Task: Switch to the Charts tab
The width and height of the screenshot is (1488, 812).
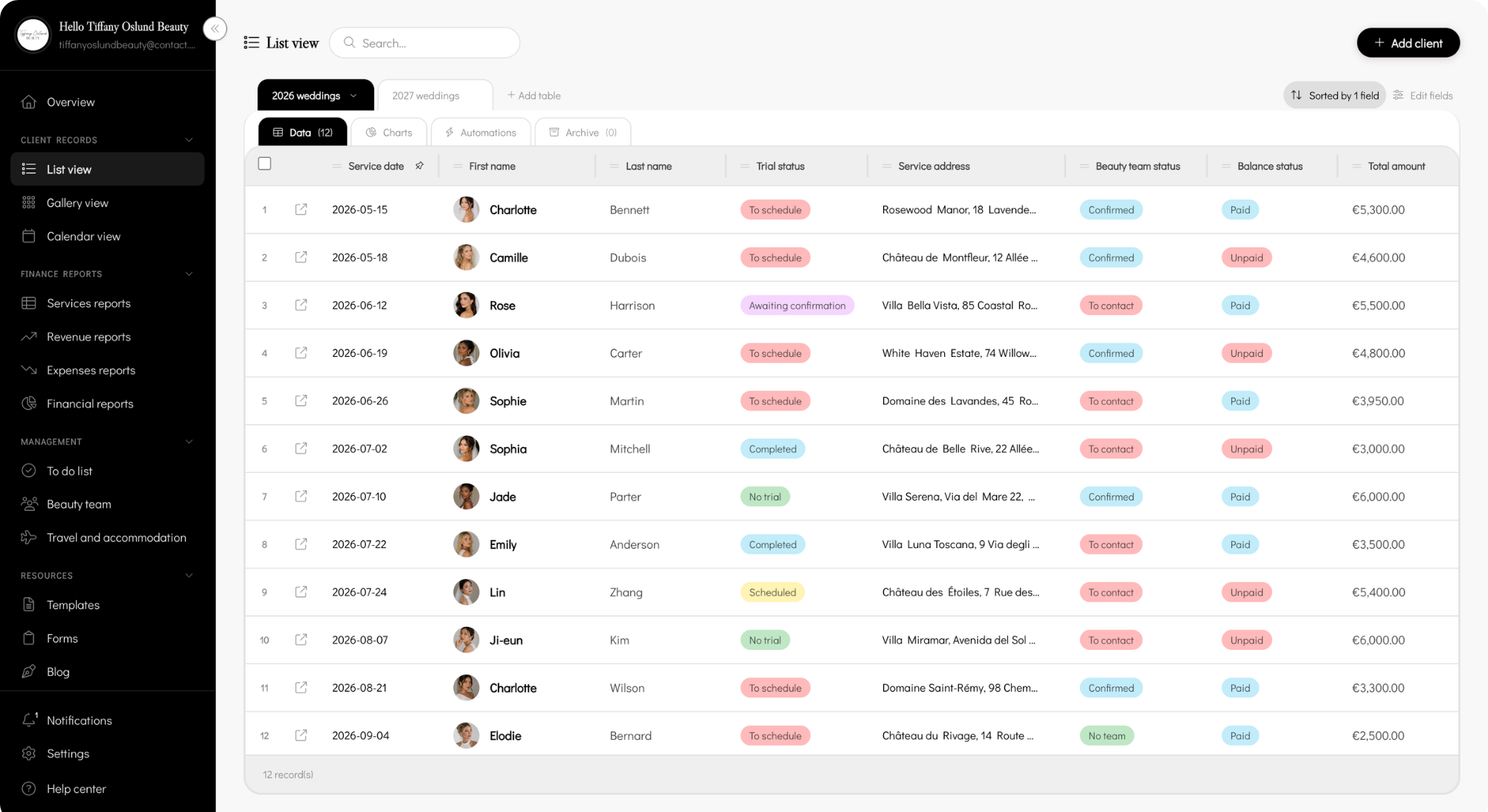Action: pos(389,132)
